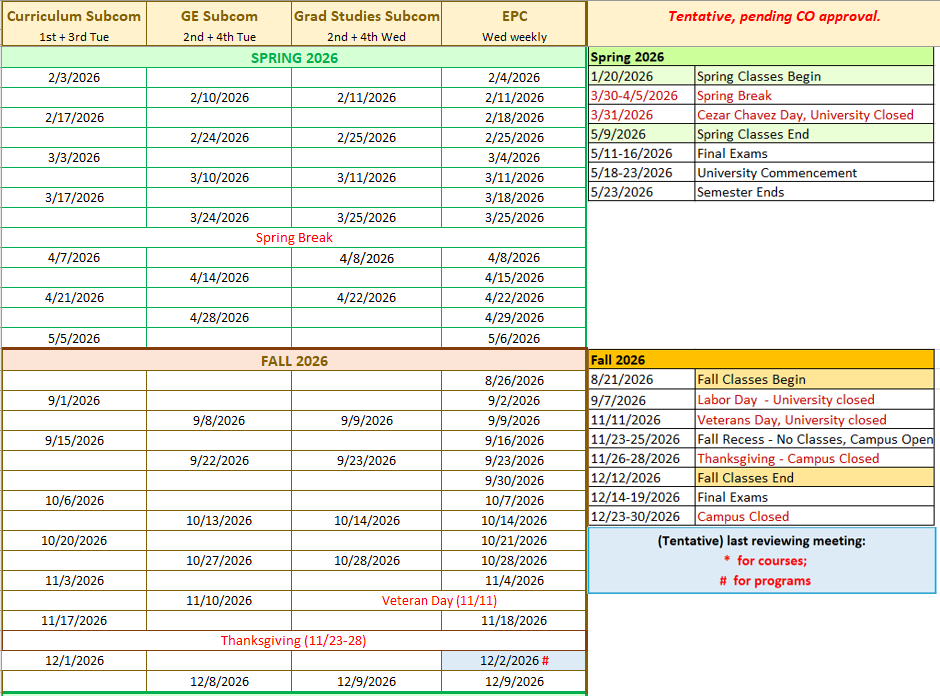The image size is (940, 696).
Task: Select the 12/23-30/2026 Campus Closed date cell
Action: point(641,517)
